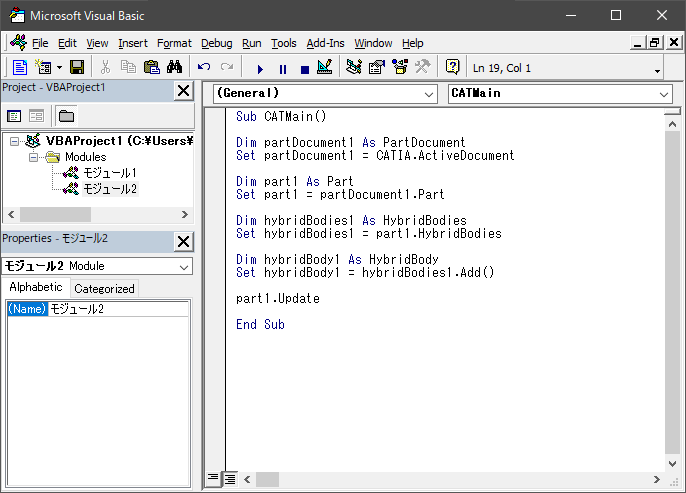The width and height of the screenshot is (686, 493).
Task: Select the VBAProject1 root item
Action: 119,141
